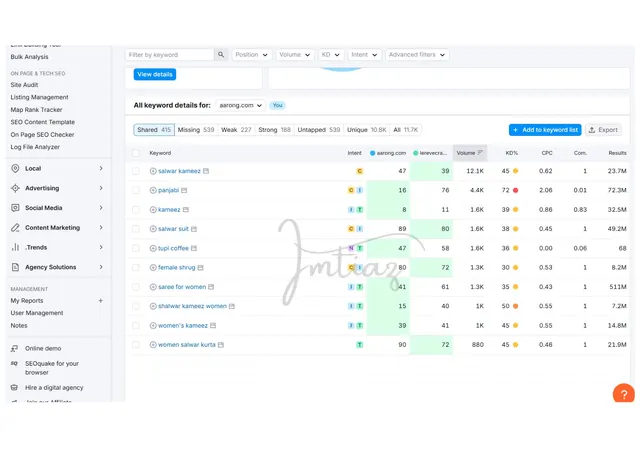The width and height of the screenshot is (640, 452).
Task: Click the Volume column sort icon
Action: (480, 153)
